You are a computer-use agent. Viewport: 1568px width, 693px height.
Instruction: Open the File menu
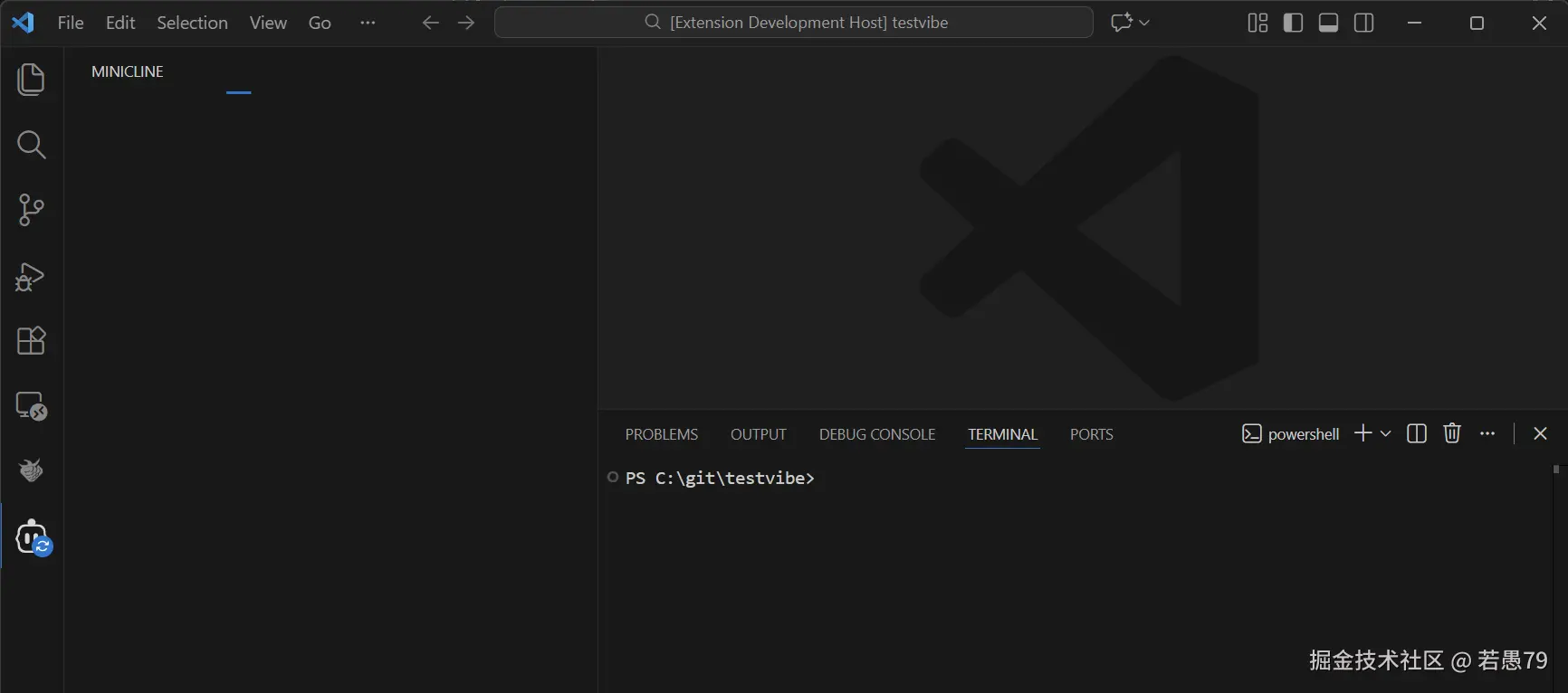(x=71, y=23)
